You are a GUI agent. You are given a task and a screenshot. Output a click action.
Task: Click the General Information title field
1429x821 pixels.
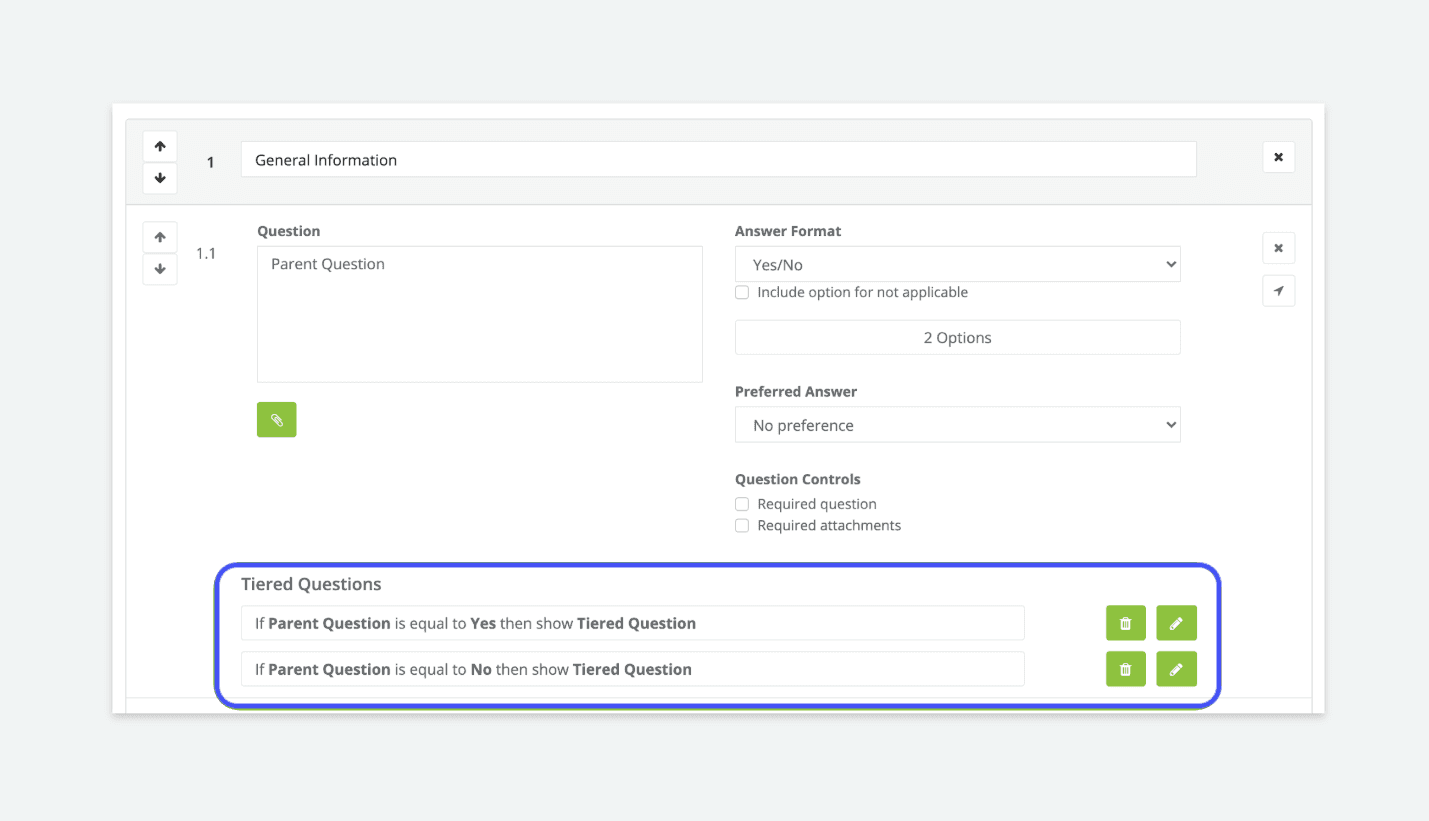(x=718, y=160)
